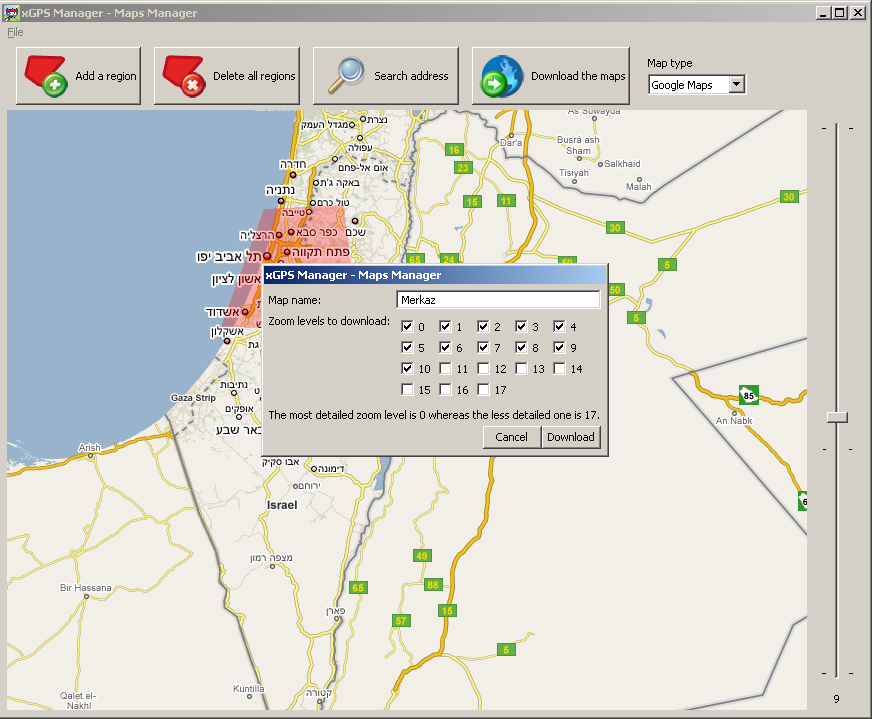
Task: Click the Cancel button in dialog
Action: pyautogui.click(x=511, y=437)
